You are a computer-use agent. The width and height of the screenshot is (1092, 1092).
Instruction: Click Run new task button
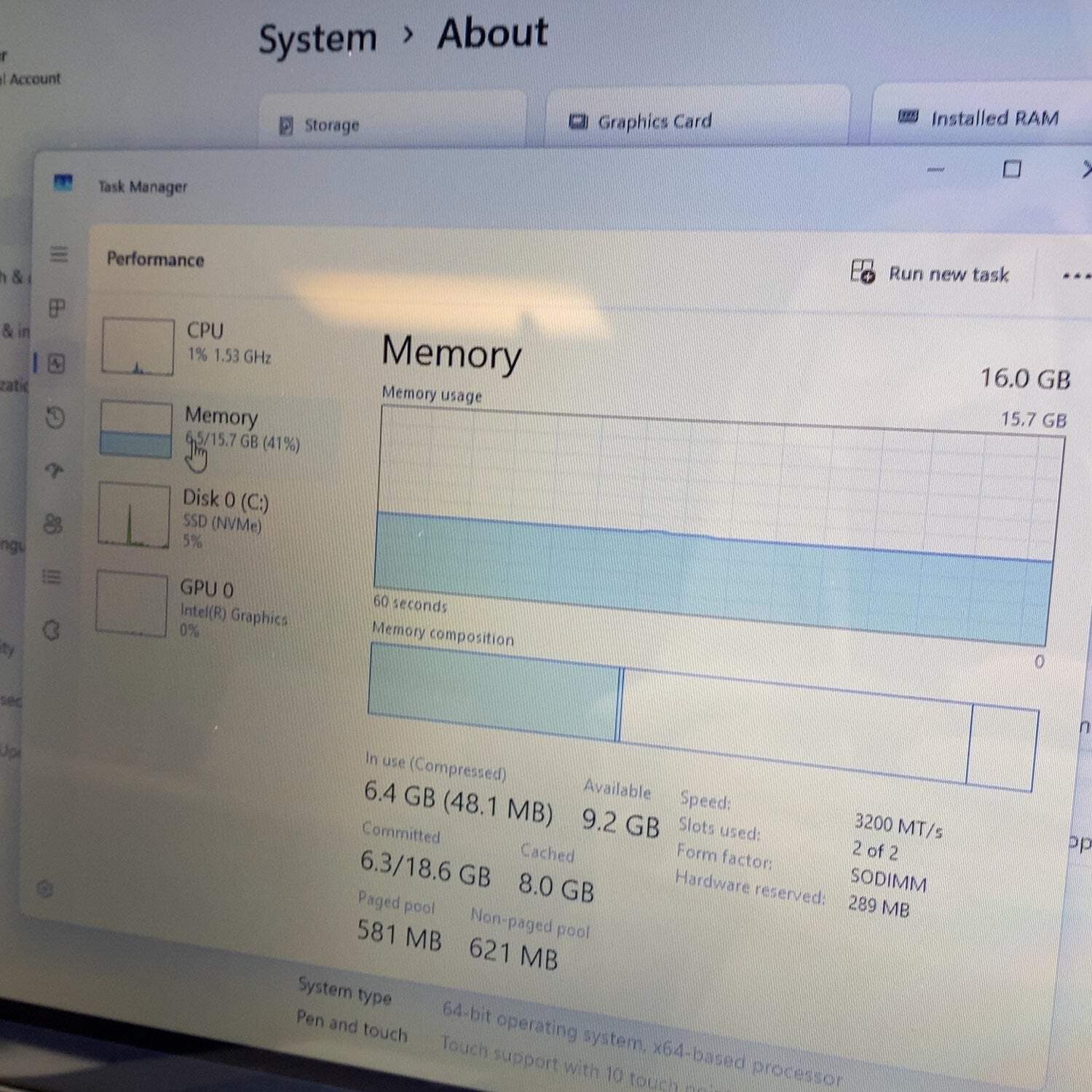(x=930, y=273)
